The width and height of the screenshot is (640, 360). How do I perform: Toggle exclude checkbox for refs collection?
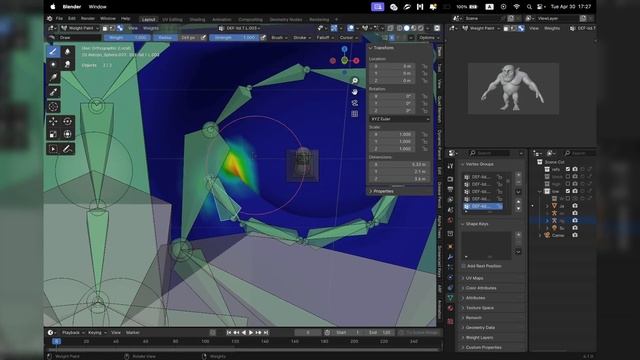568,169
